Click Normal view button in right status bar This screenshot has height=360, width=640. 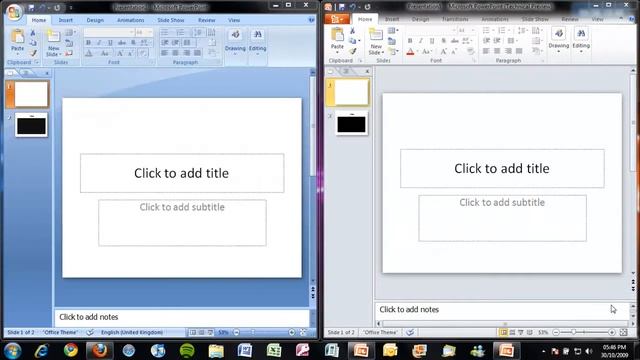tap(504, 333)
